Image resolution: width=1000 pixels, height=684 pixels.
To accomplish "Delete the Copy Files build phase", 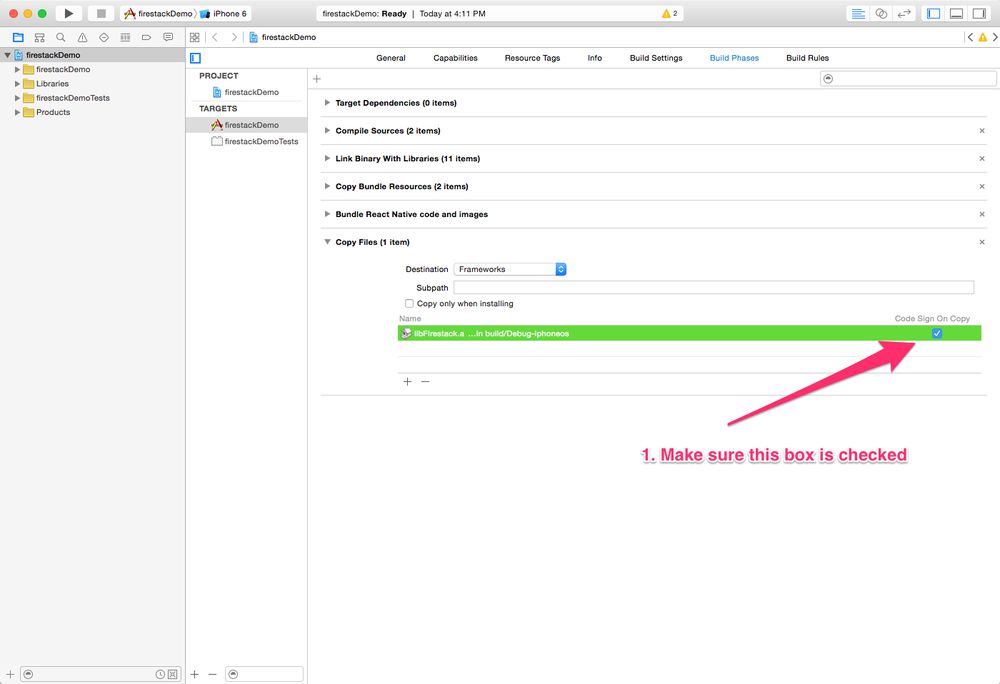I will pyautogui.click(x=982, y=242).
